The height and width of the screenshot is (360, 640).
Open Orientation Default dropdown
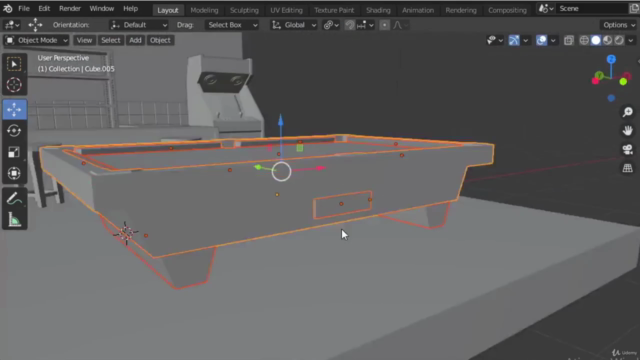click(x=139, y=25)
